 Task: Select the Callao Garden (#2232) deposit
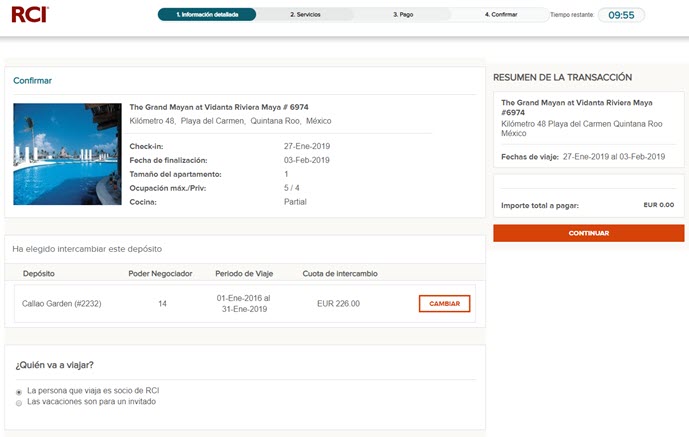click(62, 303)
